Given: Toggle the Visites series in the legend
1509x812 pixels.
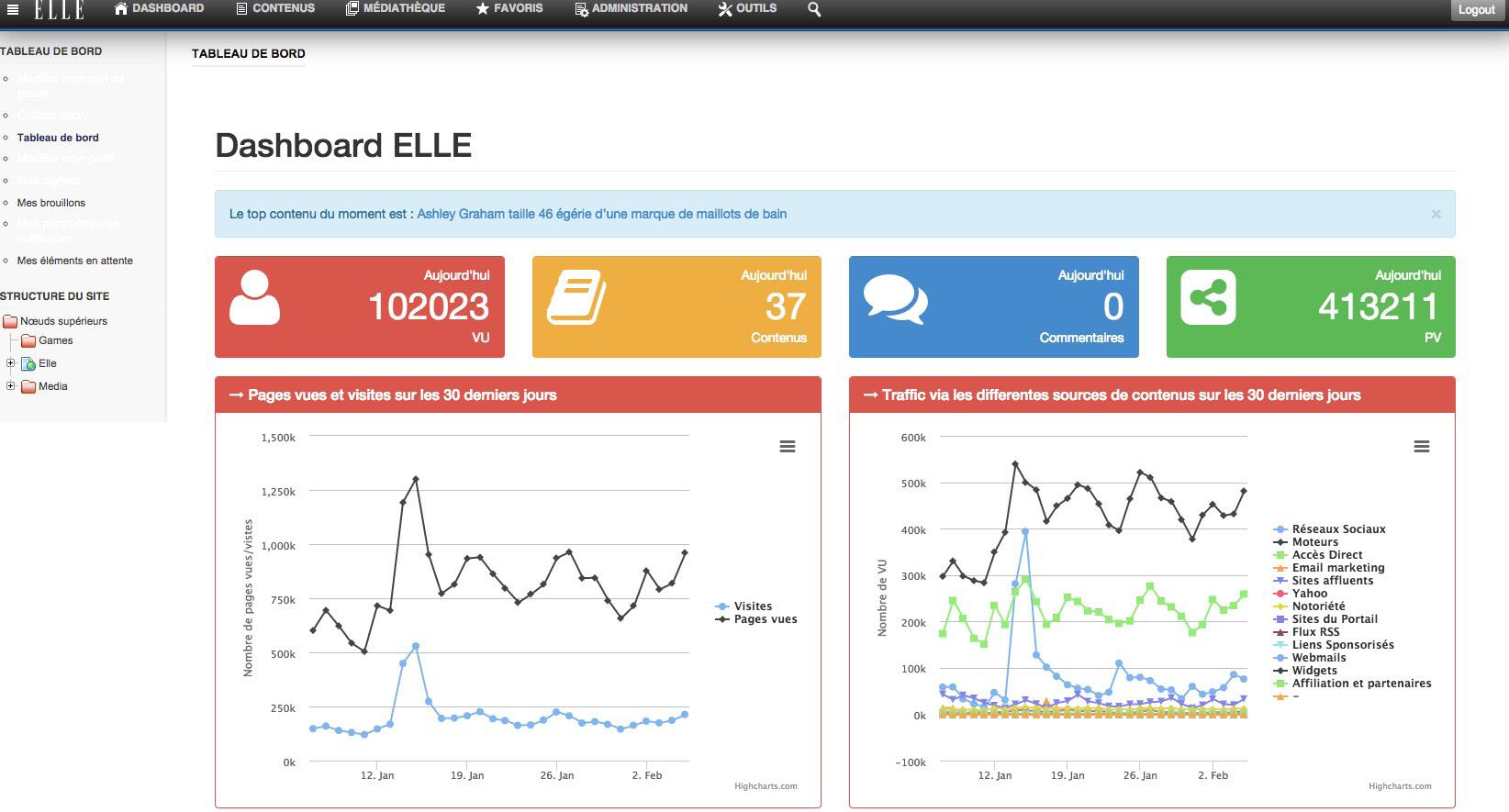Looking at the screenshot, I should (x=743, y=606).
